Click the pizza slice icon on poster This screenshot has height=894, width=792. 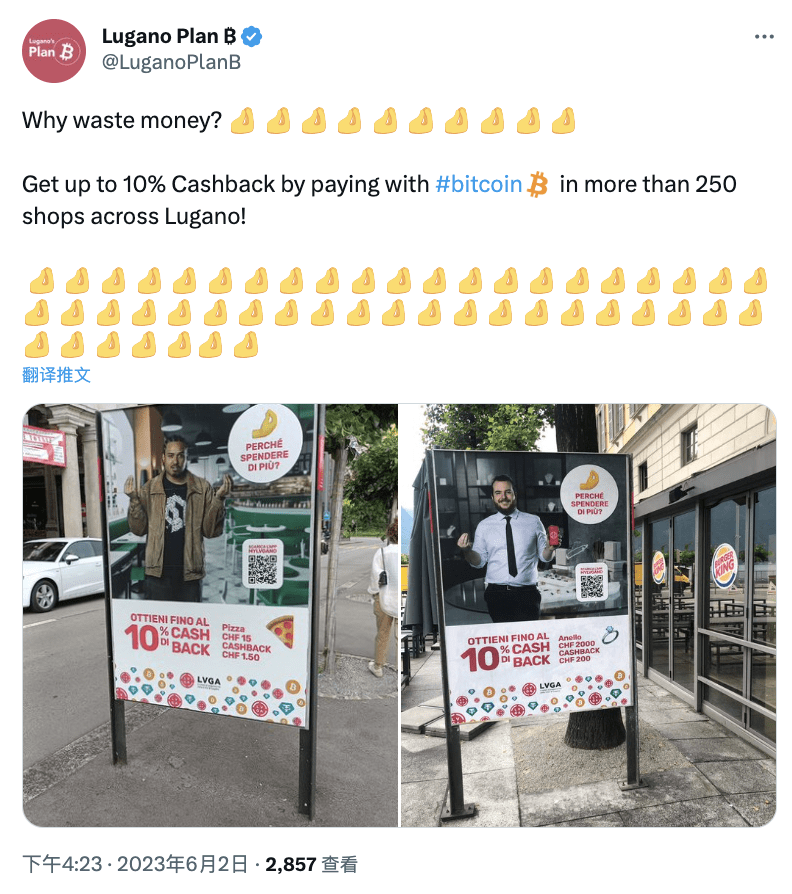coord(281,630)
